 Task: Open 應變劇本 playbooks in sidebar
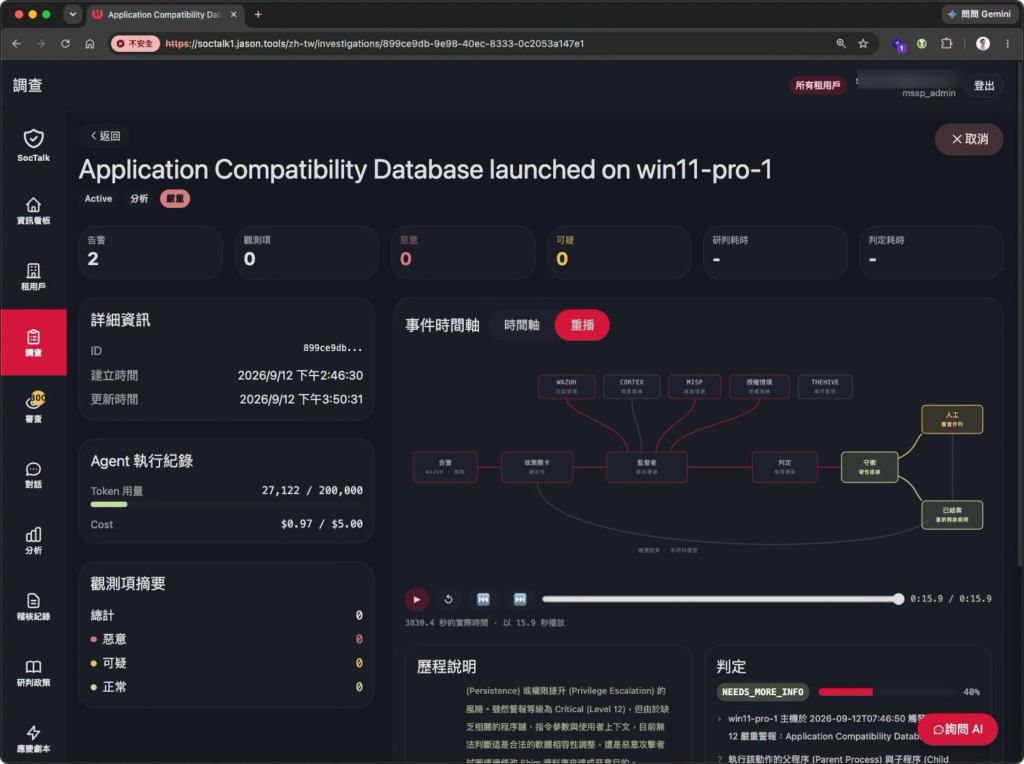click(33, 739)
